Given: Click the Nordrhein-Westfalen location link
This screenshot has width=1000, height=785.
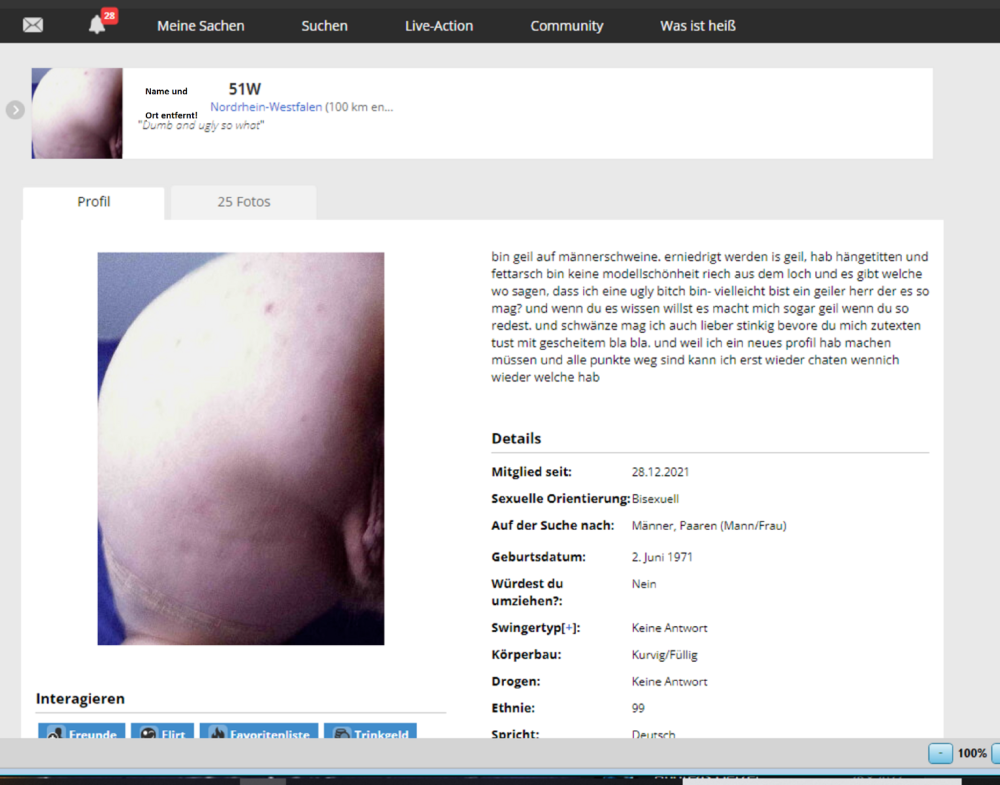Looking at the screenshot, I should tap(266, 107).
